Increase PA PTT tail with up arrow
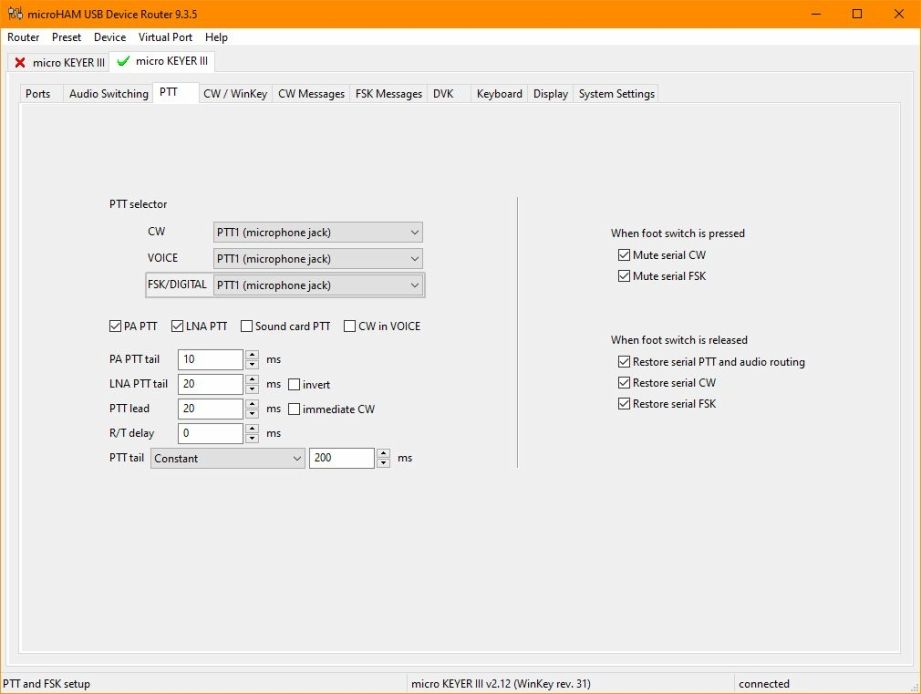The width and height of the screenshot is (921, 694). (252, 354)
